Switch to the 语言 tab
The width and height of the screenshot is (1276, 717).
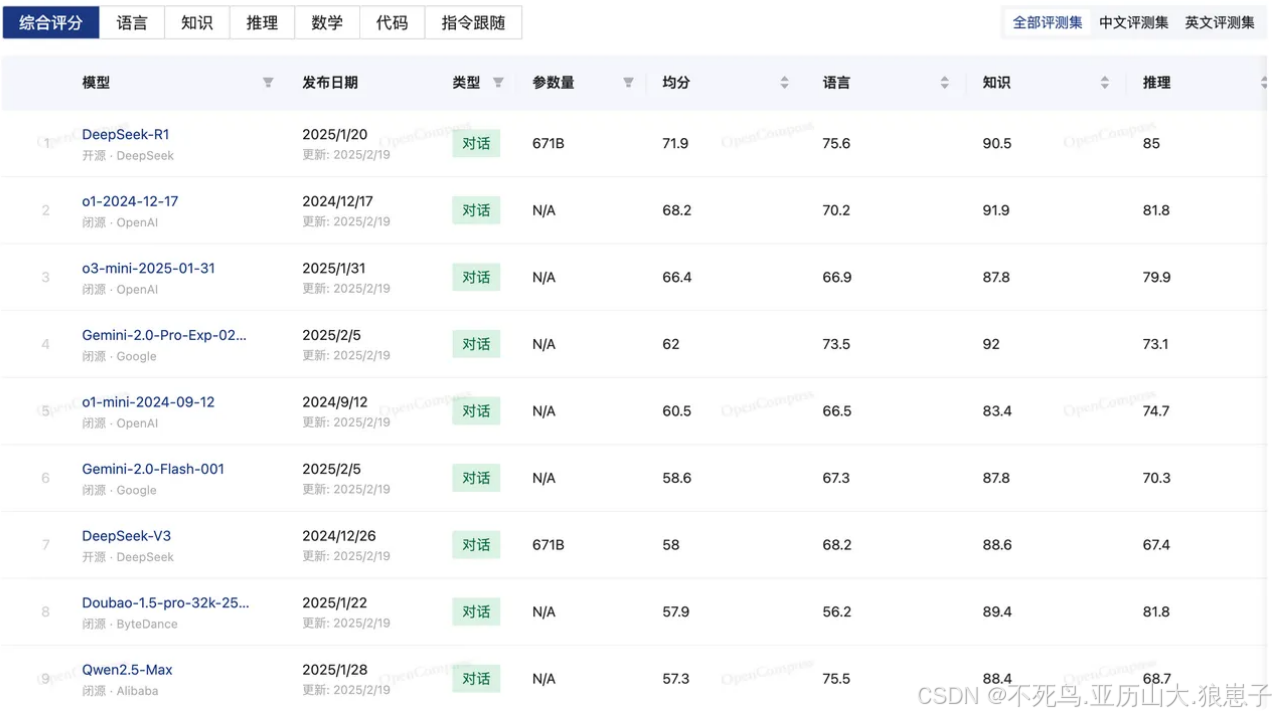132,22
